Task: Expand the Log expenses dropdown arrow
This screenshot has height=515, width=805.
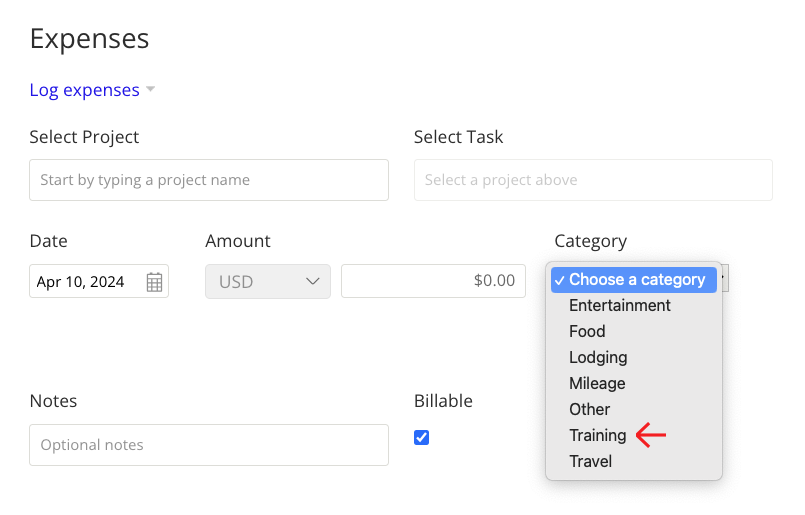Action: point(150,89)
